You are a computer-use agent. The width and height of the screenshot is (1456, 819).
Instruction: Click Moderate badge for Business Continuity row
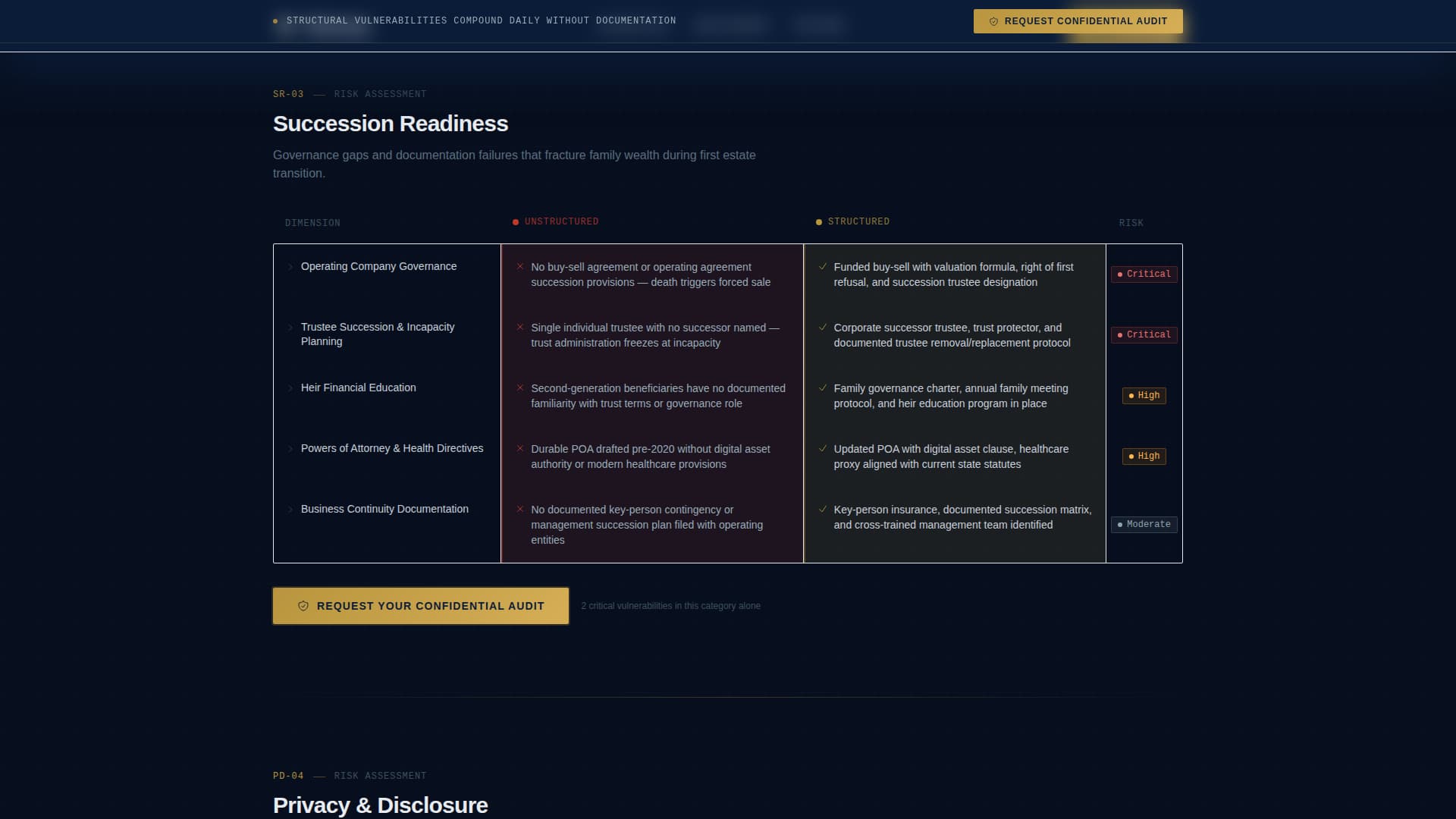click(x=1144, y=524)
